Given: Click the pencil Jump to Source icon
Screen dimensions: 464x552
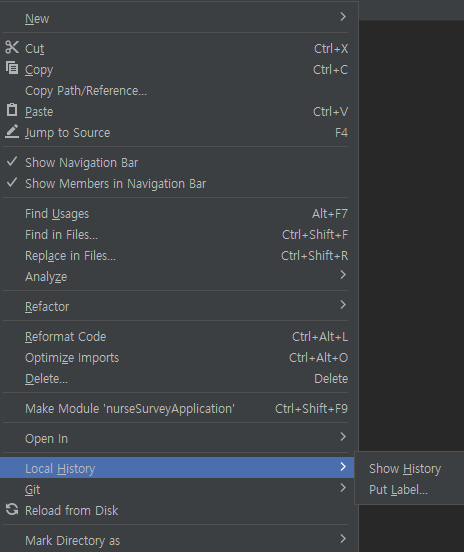Looking at the screenshot, I should [x=12, y=131].
